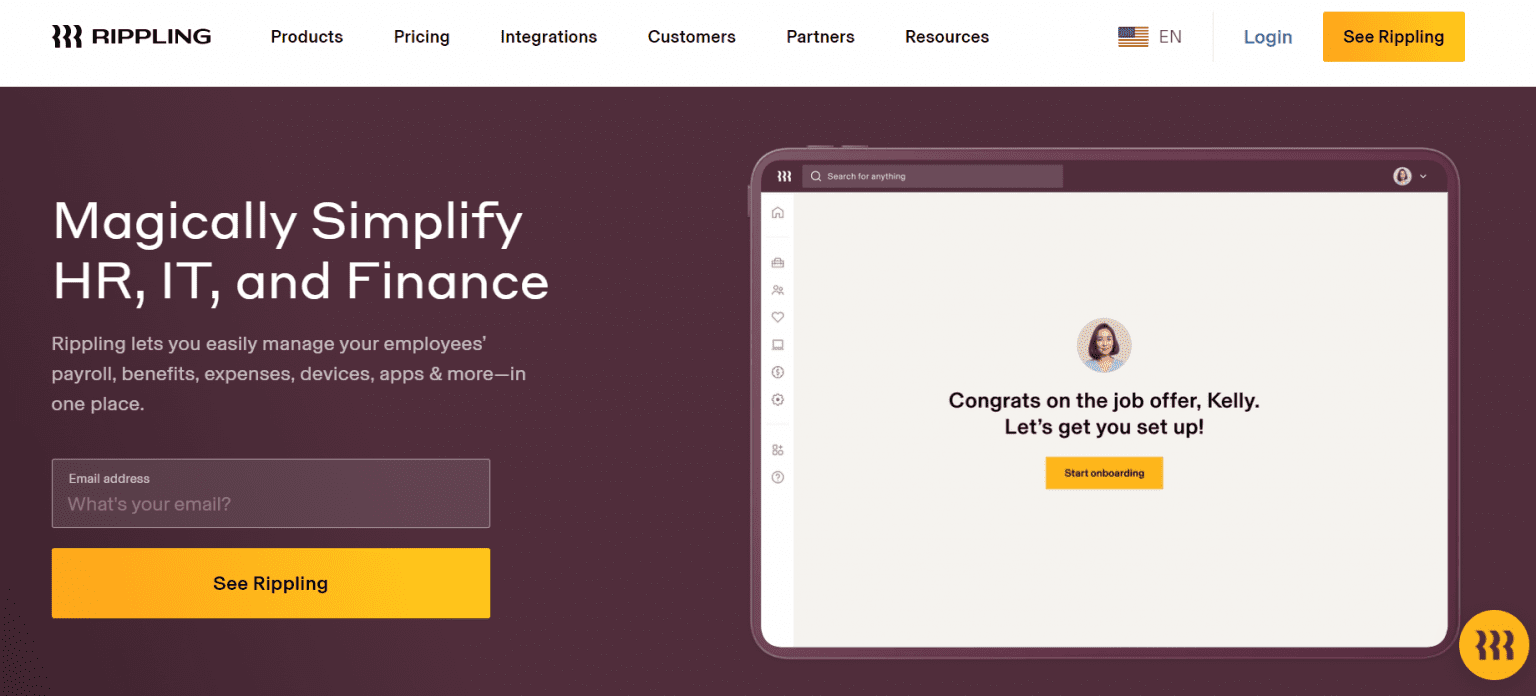Open the Products menu
Screen dimensions: 1536x696
coord(307,37)
